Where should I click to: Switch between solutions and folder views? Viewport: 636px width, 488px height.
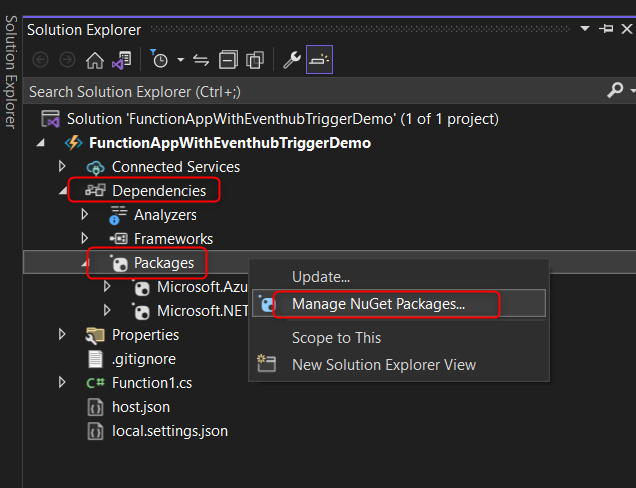(x=122, y=60)
